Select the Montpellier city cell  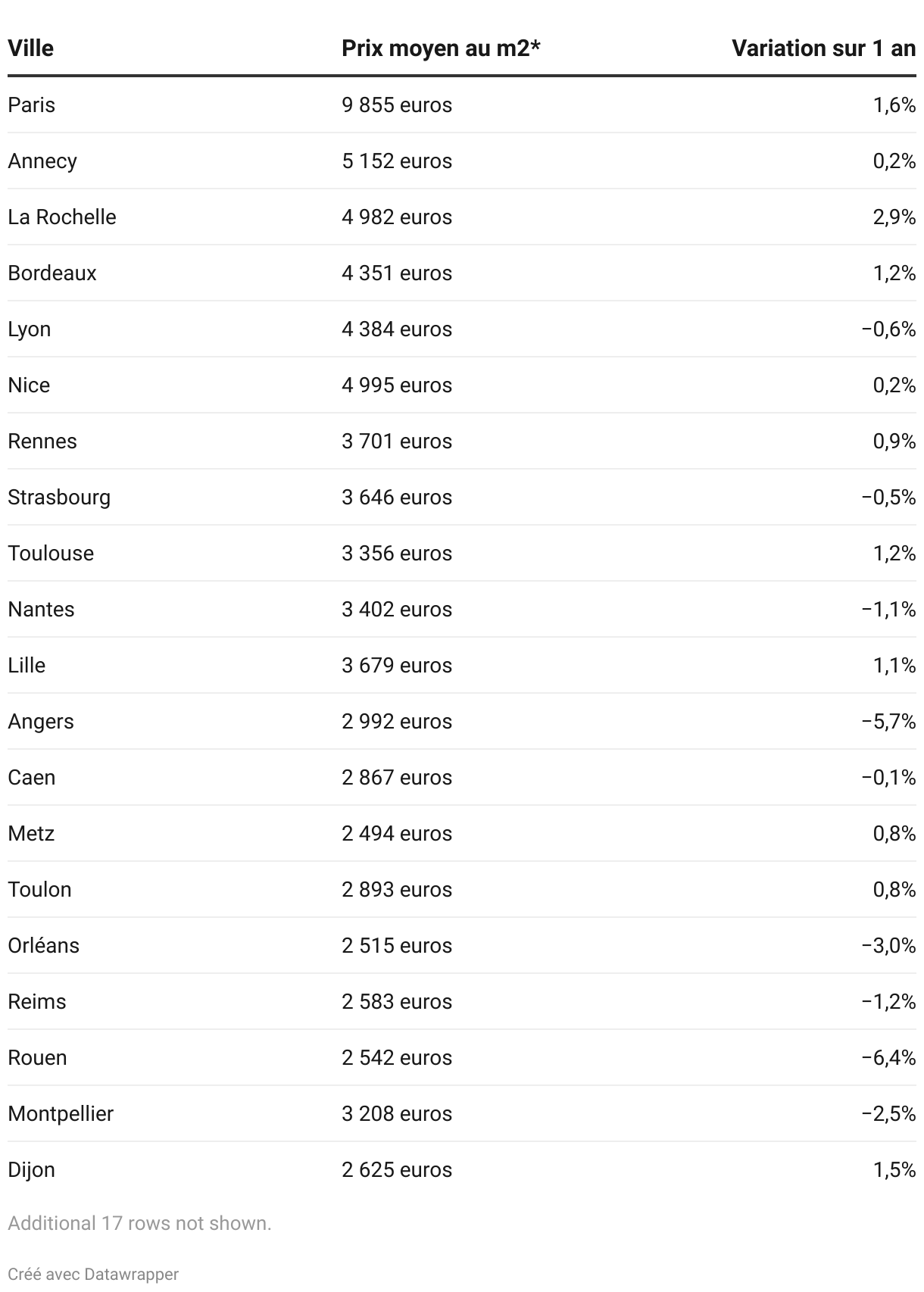(x=61, y=1113)
